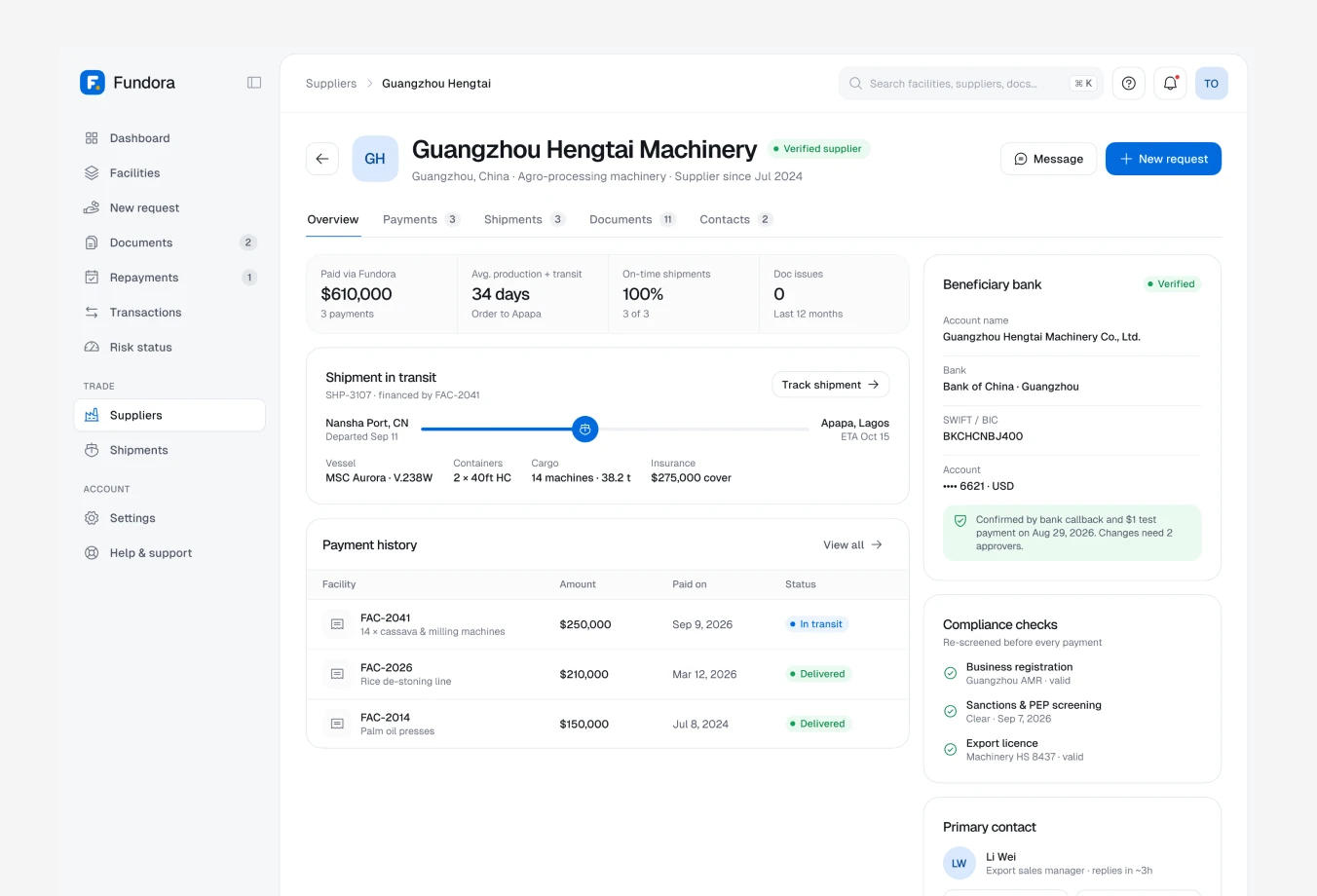
Task: Open Risk status in the sidebar
Action: coord(169,348)
